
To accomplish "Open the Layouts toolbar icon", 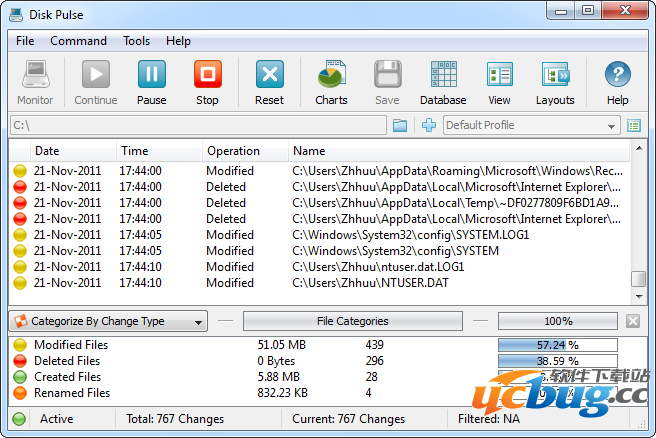I will (x=555, y=77).
